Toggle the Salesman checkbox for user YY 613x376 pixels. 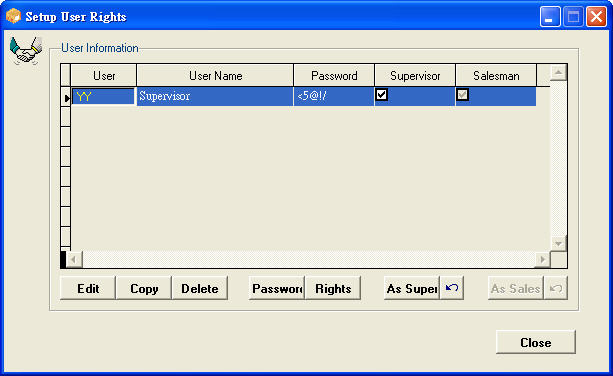pos(462,95)
